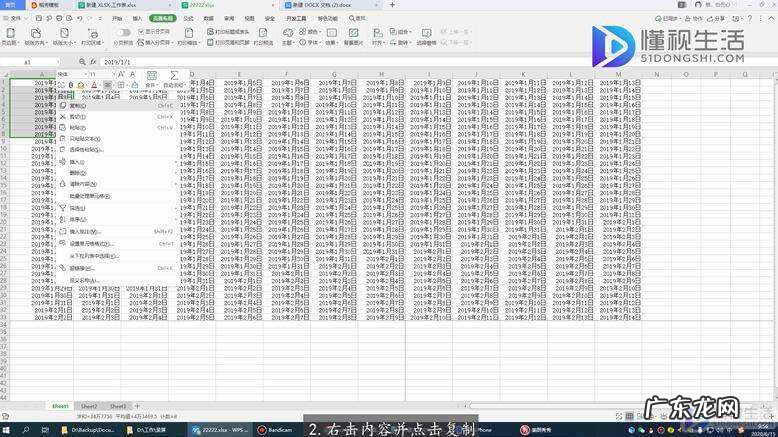The image size is (778, 437).
Task: Choose Paste (粘贴) from the context menu
Action: pos(78,127)
